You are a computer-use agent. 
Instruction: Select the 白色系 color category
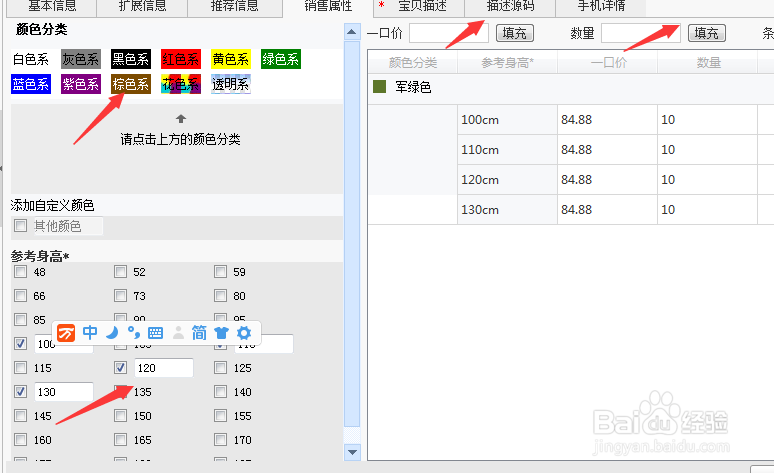tap(31, 59)
